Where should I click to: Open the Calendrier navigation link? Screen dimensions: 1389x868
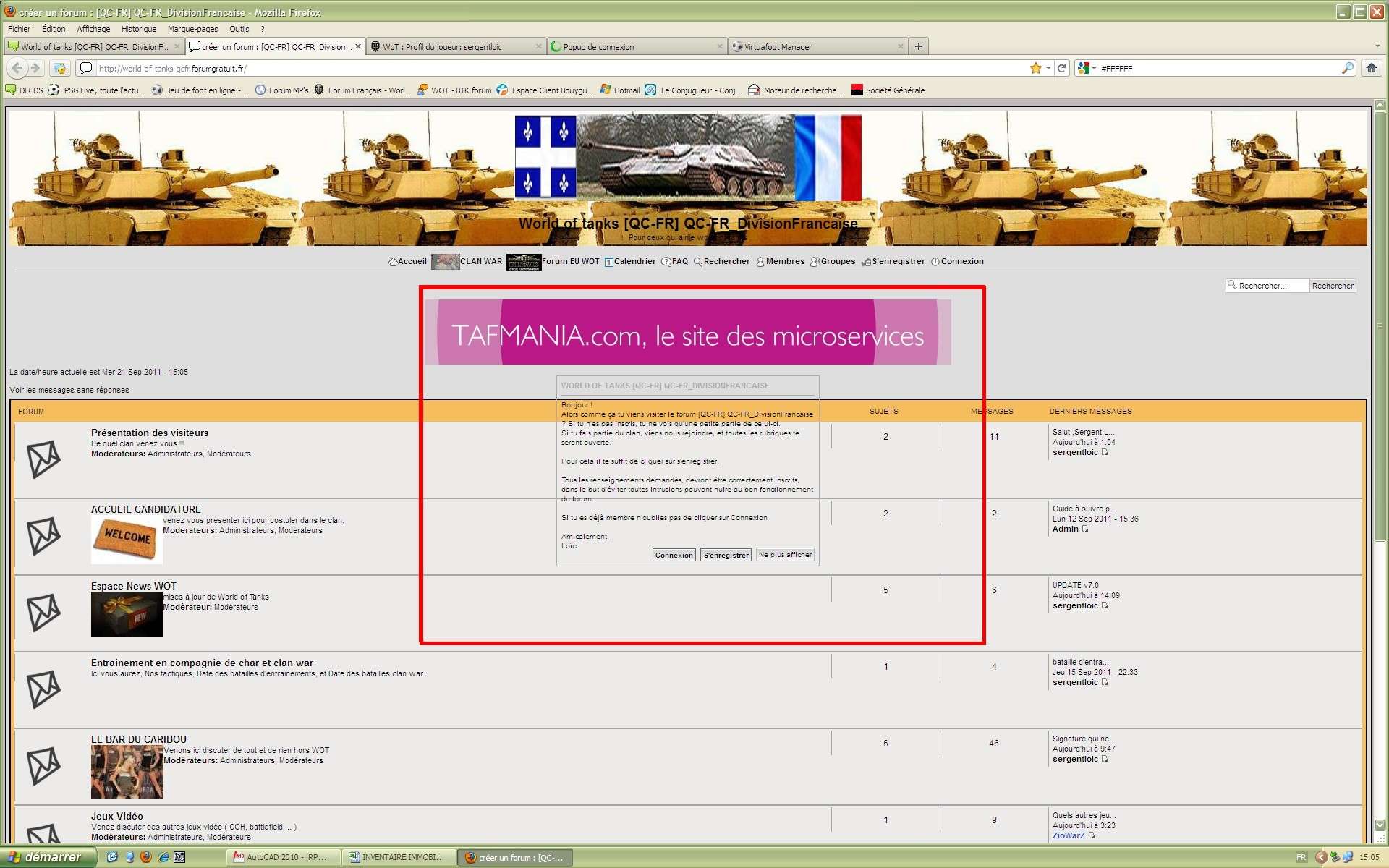(x=630, y=262)
